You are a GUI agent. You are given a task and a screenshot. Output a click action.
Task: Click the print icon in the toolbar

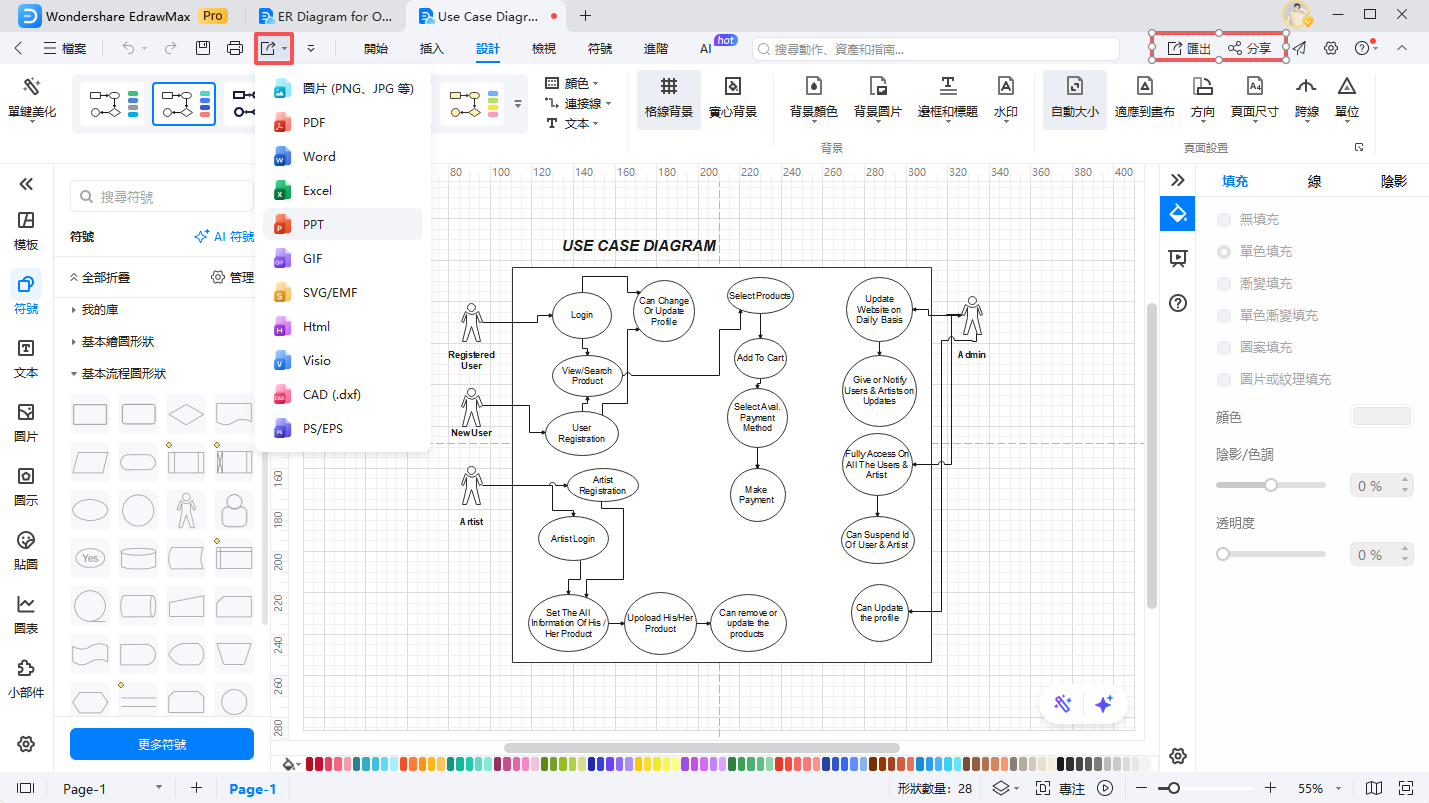point(235,48)
